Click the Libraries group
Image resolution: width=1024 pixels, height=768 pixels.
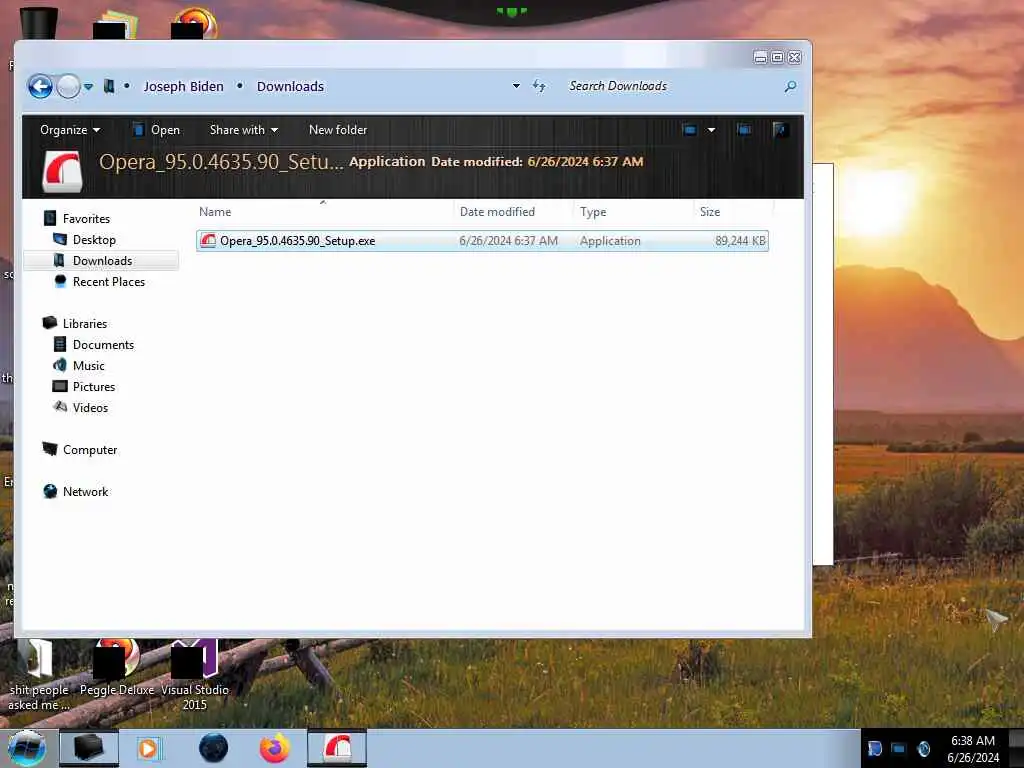tap(84, 323)
